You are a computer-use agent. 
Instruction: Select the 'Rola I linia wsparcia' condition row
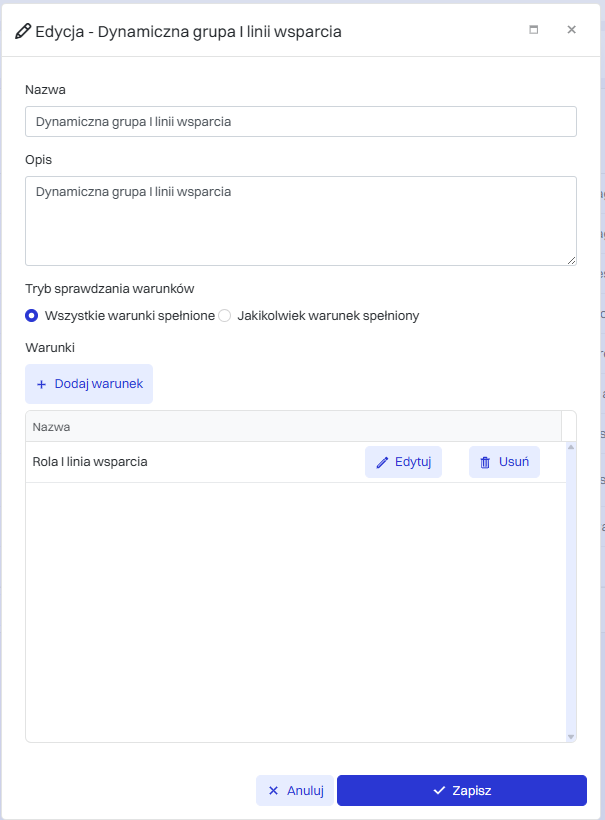[x=296, y=462]
